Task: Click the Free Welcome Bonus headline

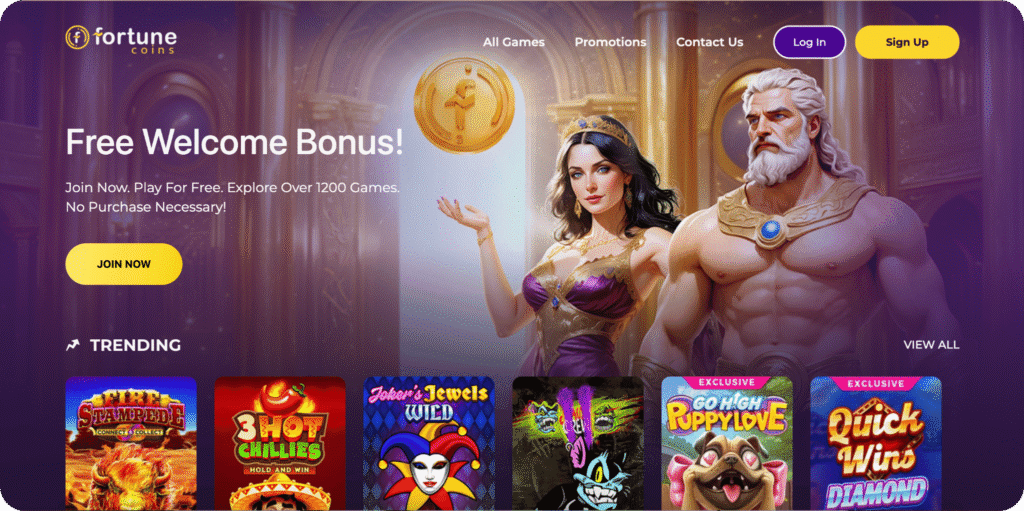Action: (234, 142)
